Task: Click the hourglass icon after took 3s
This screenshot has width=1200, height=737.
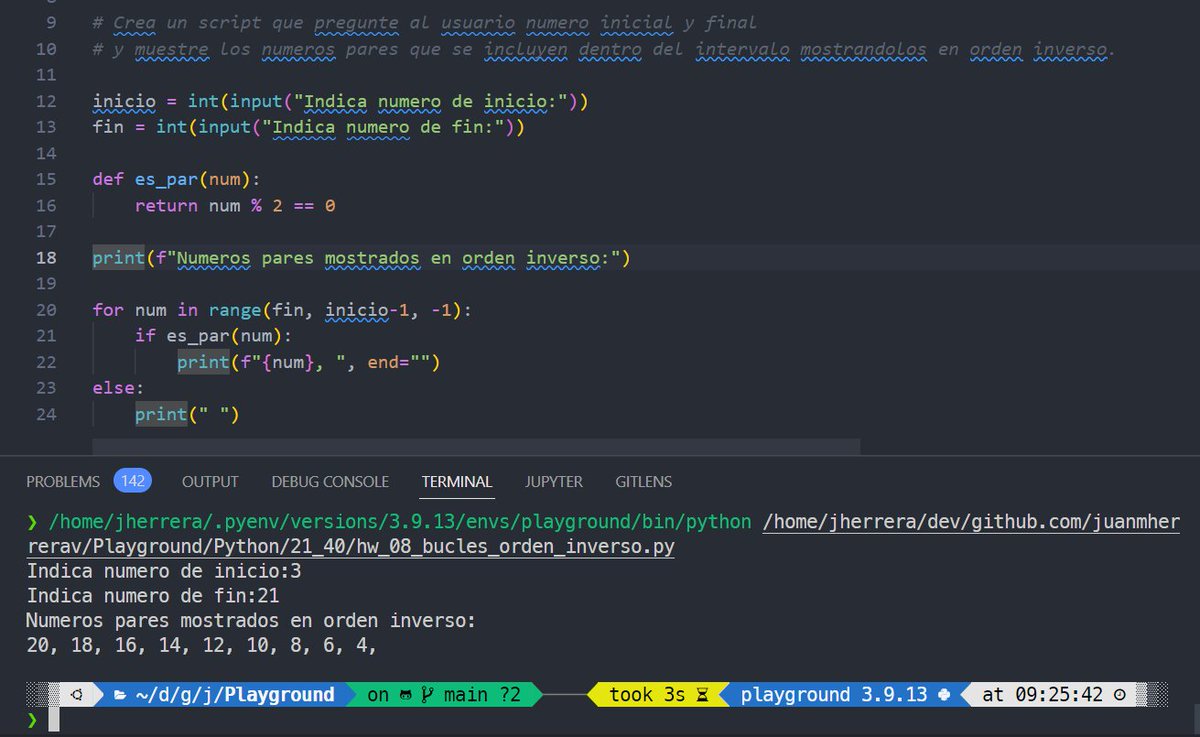Action: [702, 695]
